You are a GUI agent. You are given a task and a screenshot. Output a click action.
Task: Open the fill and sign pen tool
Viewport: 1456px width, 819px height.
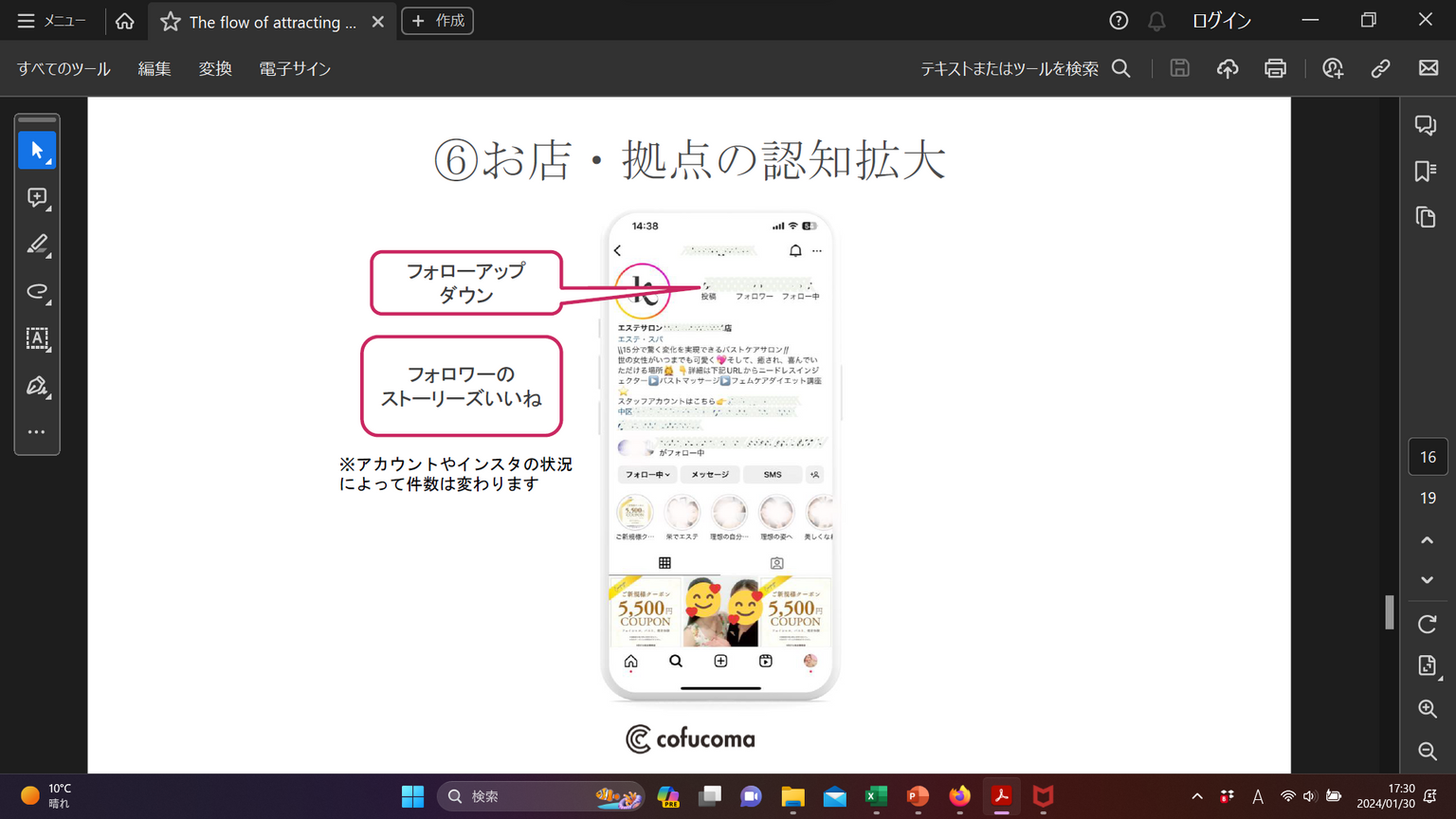tap(37, 386)
